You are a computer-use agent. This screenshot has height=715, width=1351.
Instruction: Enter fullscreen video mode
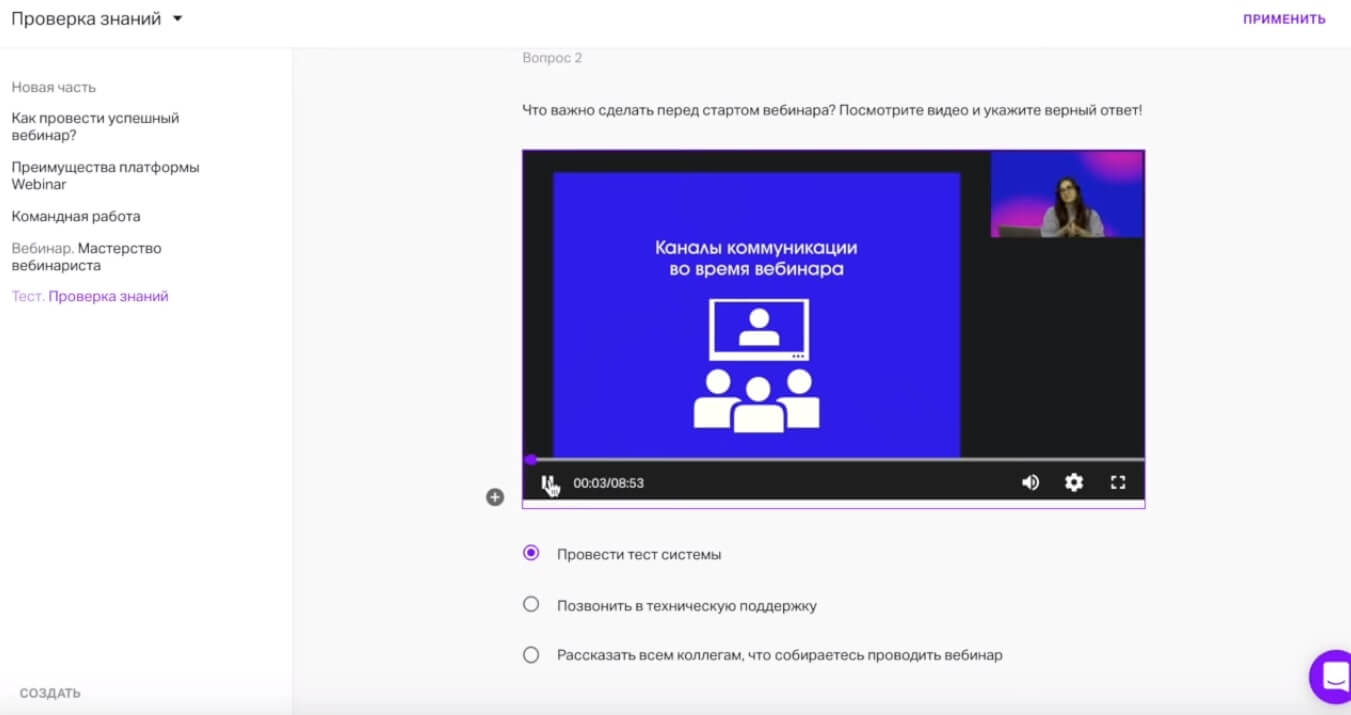[1118, 483]
